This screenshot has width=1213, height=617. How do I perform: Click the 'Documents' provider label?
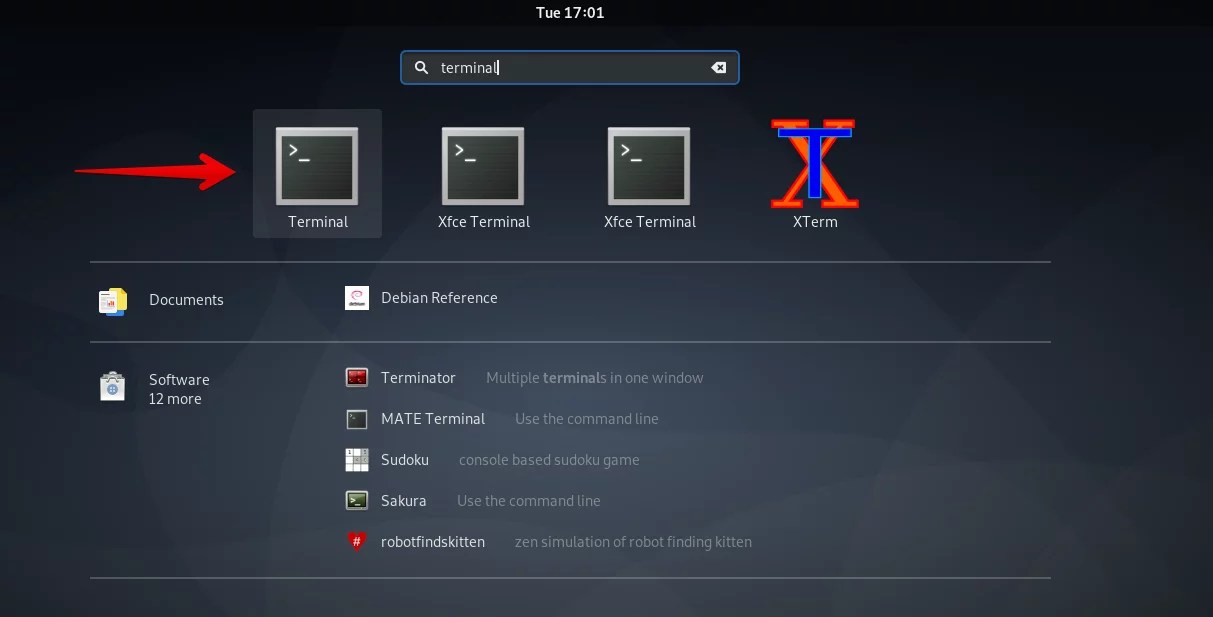(x=186, y=300)
